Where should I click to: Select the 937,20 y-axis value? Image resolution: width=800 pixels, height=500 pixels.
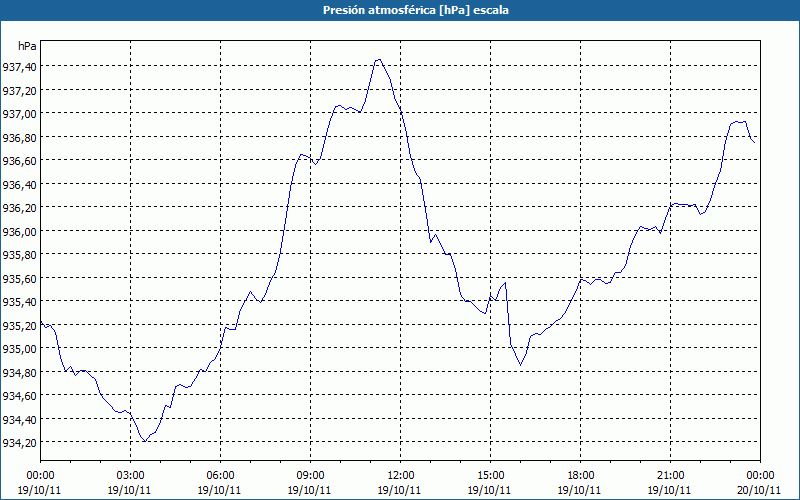tap(19, 90)
